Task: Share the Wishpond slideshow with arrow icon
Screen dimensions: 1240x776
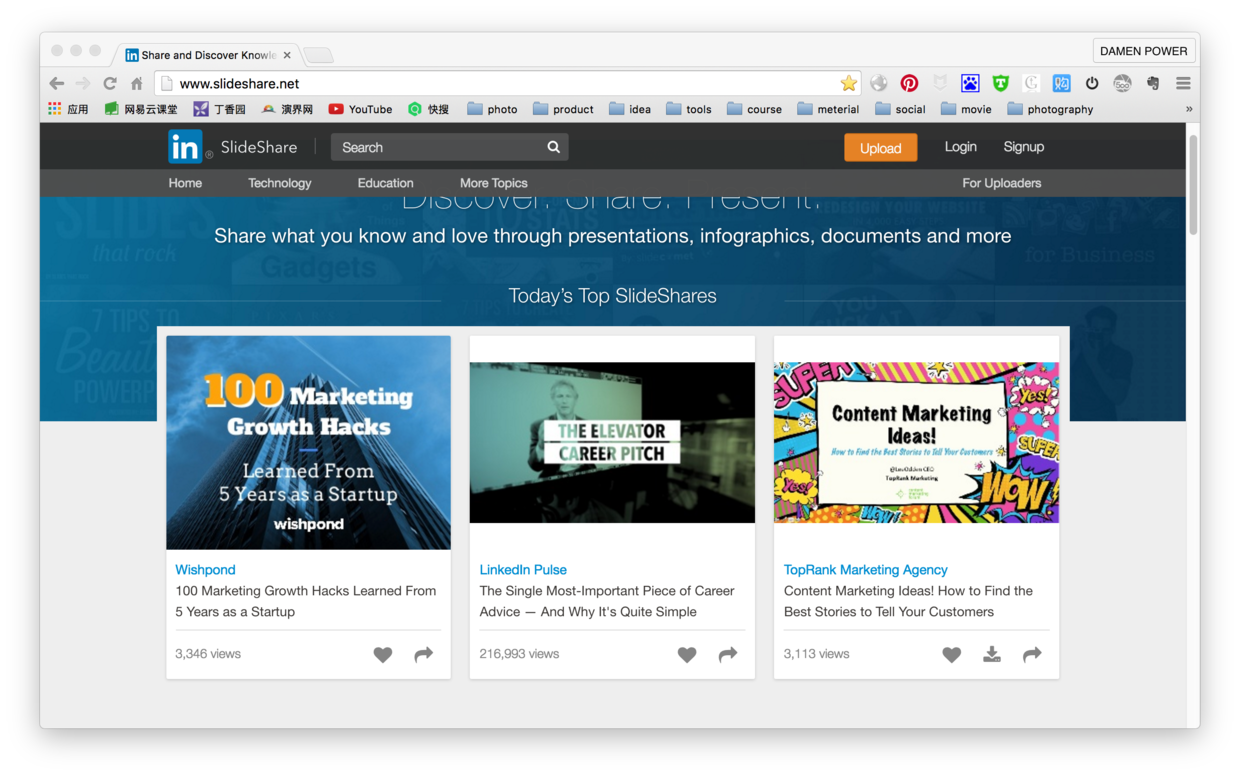Action: 424,654
